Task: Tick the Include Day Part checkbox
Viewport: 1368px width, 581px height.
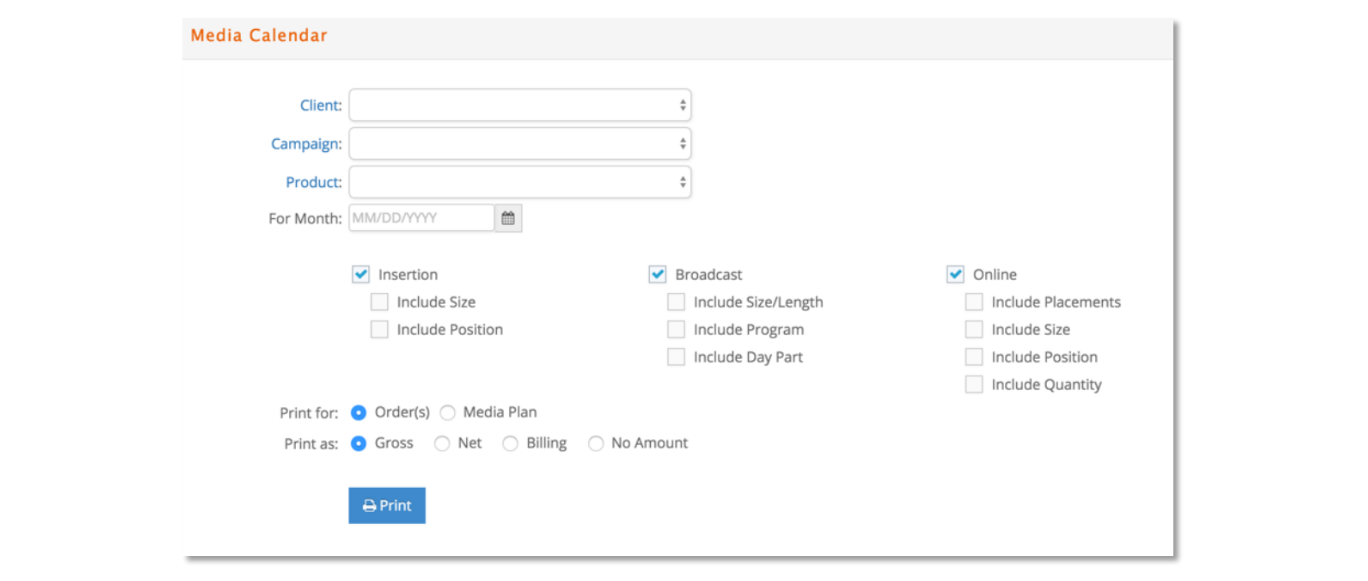Action: pos(677,357)
